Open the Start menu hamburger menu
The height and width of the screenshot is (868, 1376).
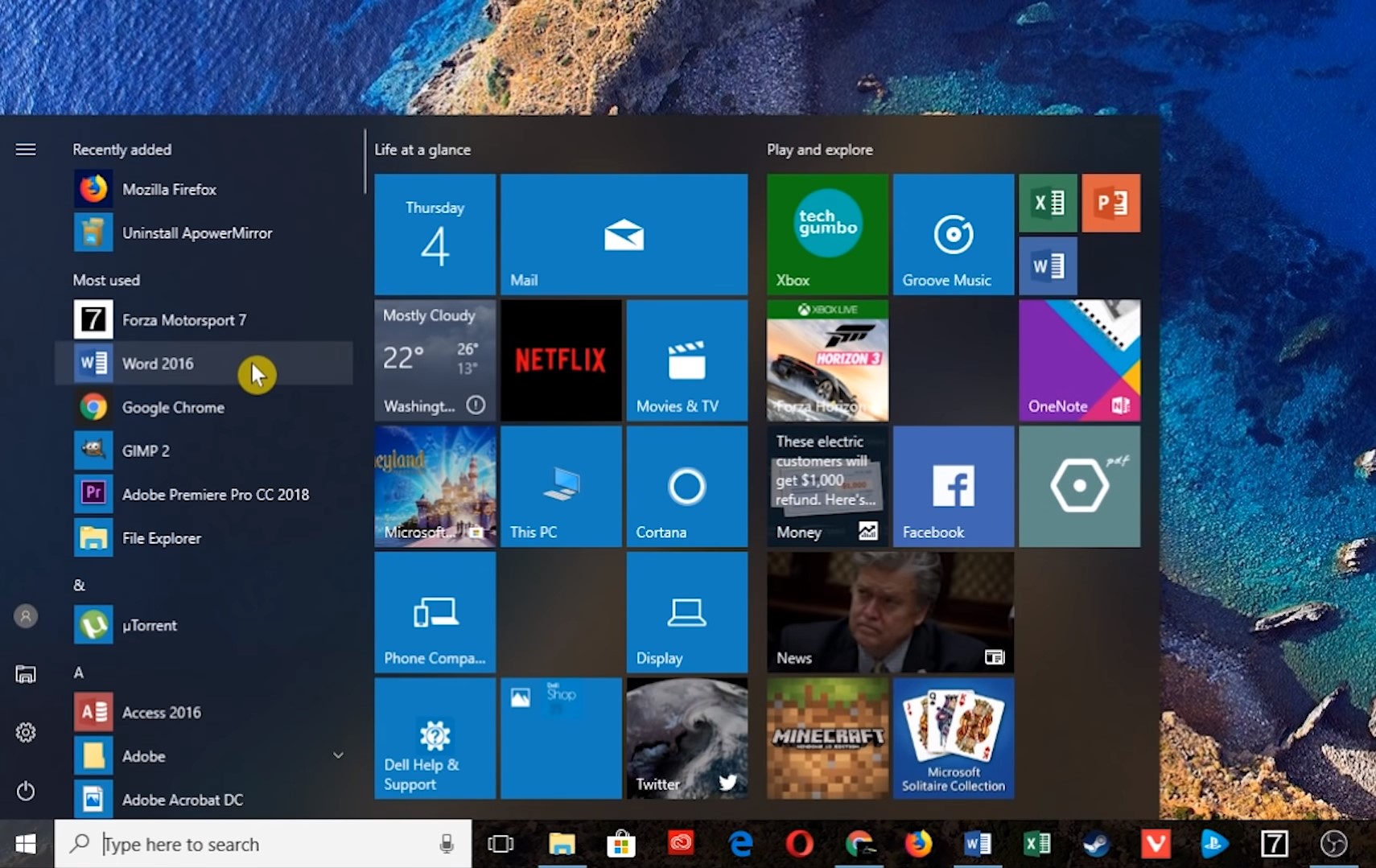click(x=25, y=149)
